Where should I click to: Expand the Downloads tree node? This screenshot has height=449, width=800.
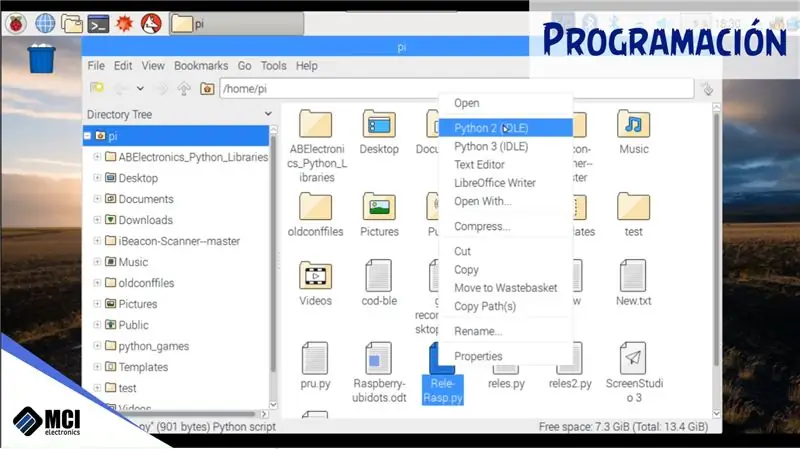click(97, 219)
